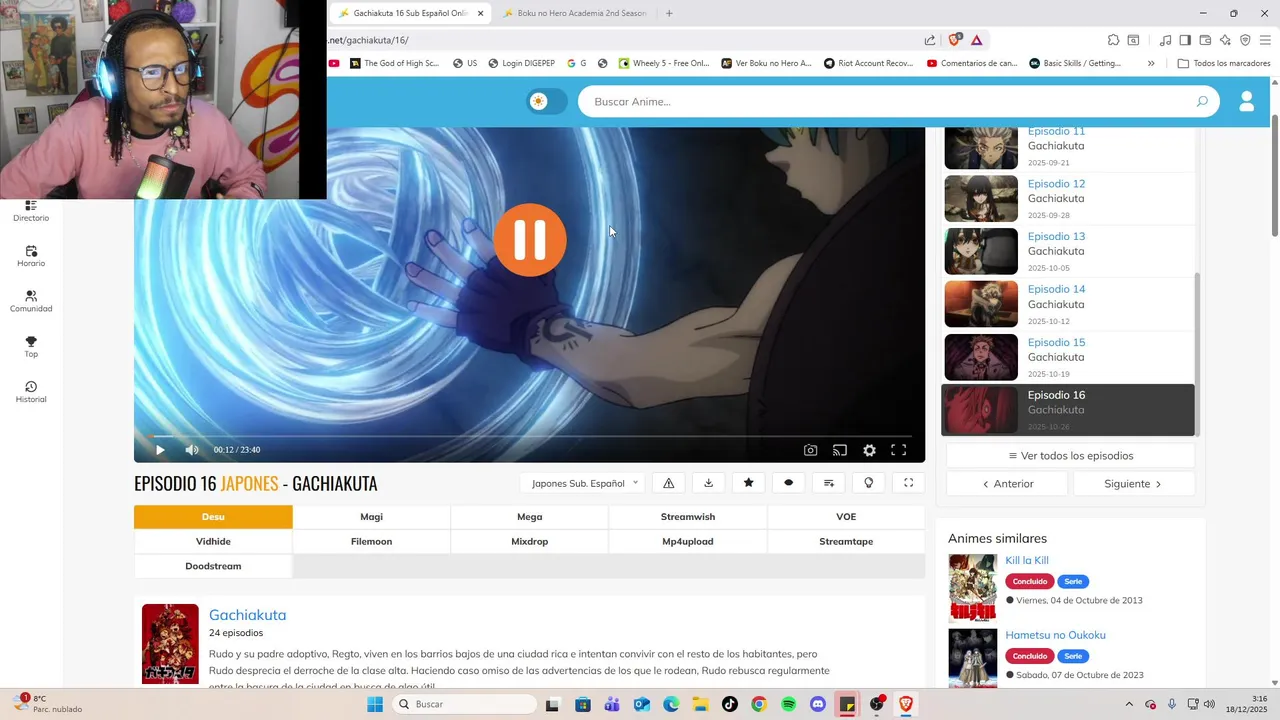Toggle lights off with the bulb icon
The width and height of the screenshot is (1280, 720).
[869, 483]
